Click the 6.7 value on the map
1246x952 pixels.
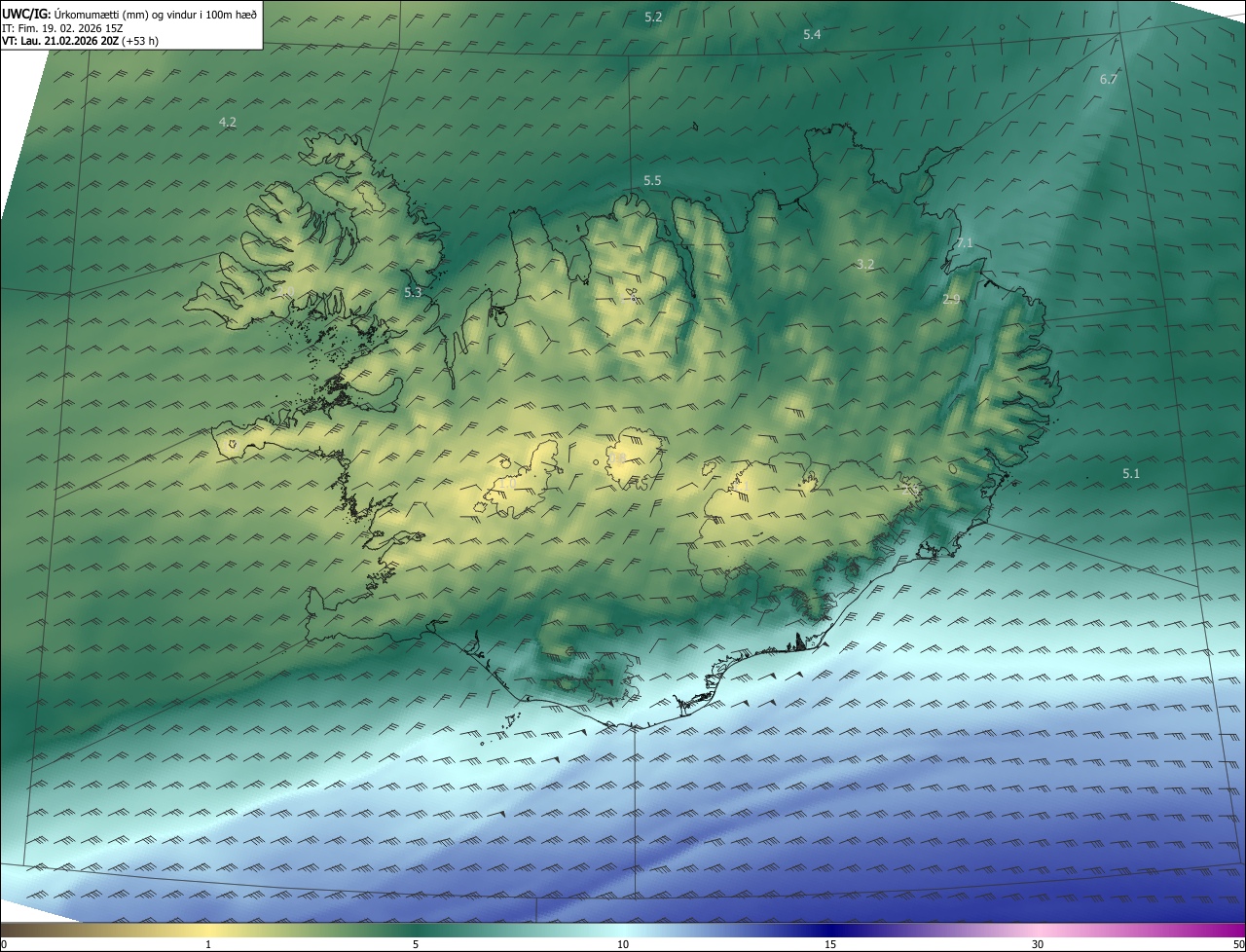click(1109, 79)
